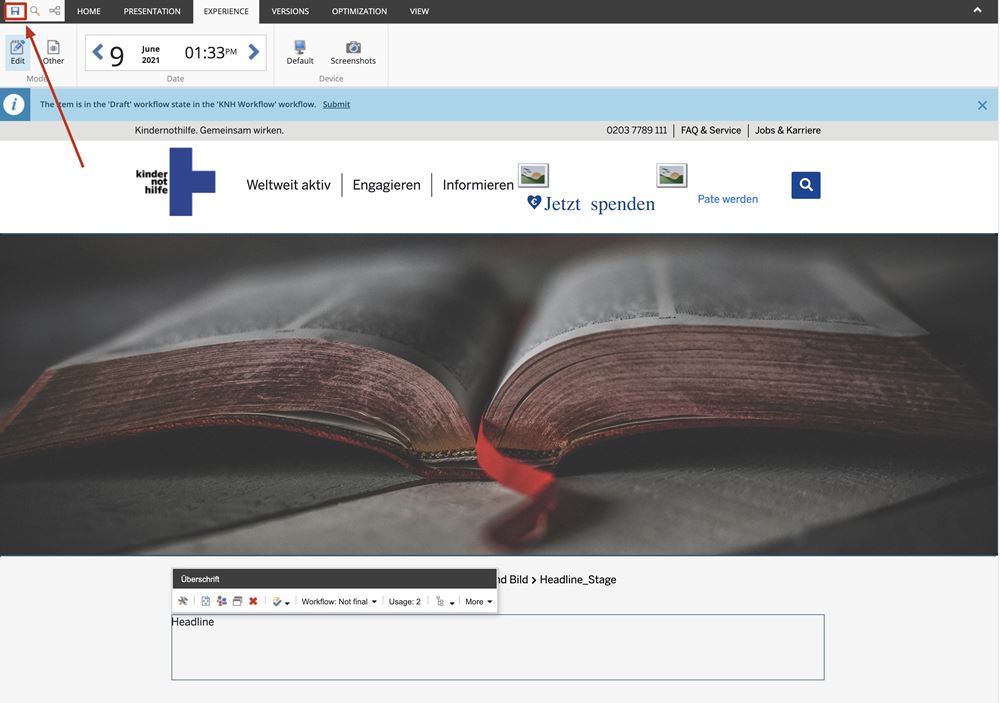Expand the Workflow: Not final dropdown

(339, 602)
